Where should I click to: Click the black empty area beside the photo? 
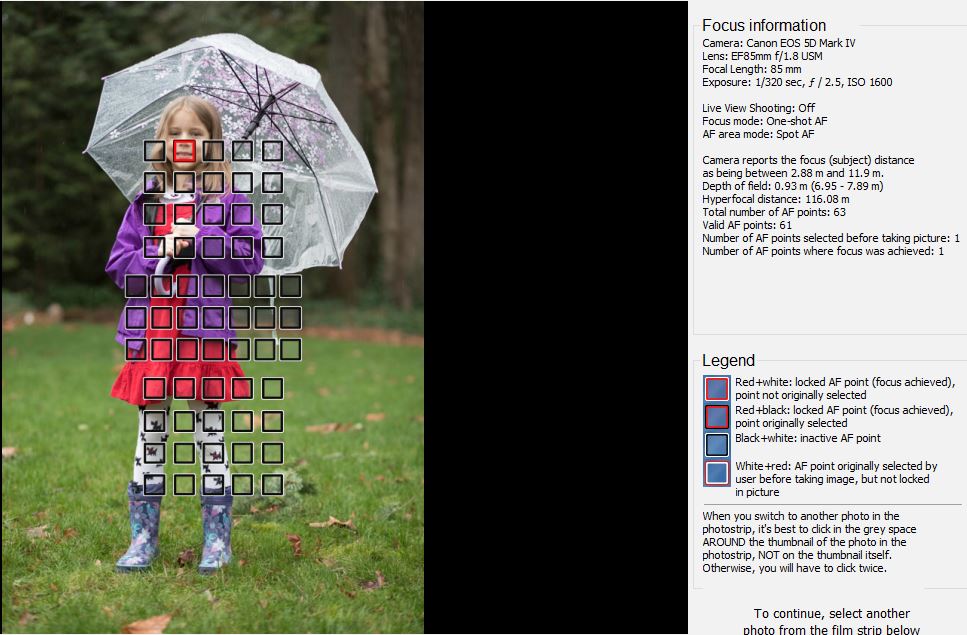(555, 318)
